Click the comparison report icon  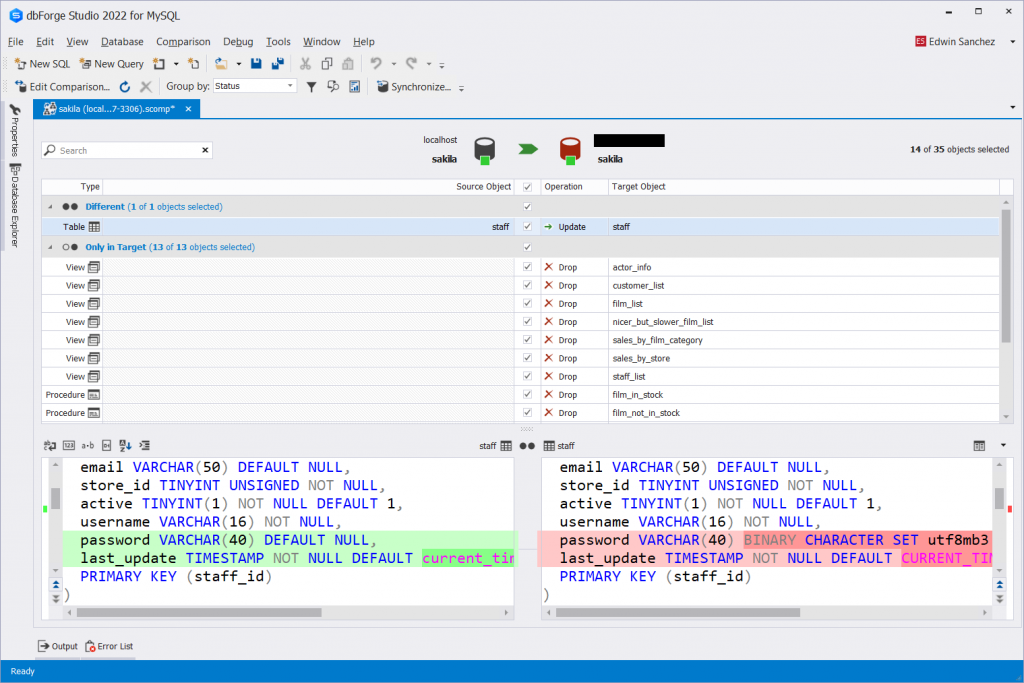pos(355,87)
